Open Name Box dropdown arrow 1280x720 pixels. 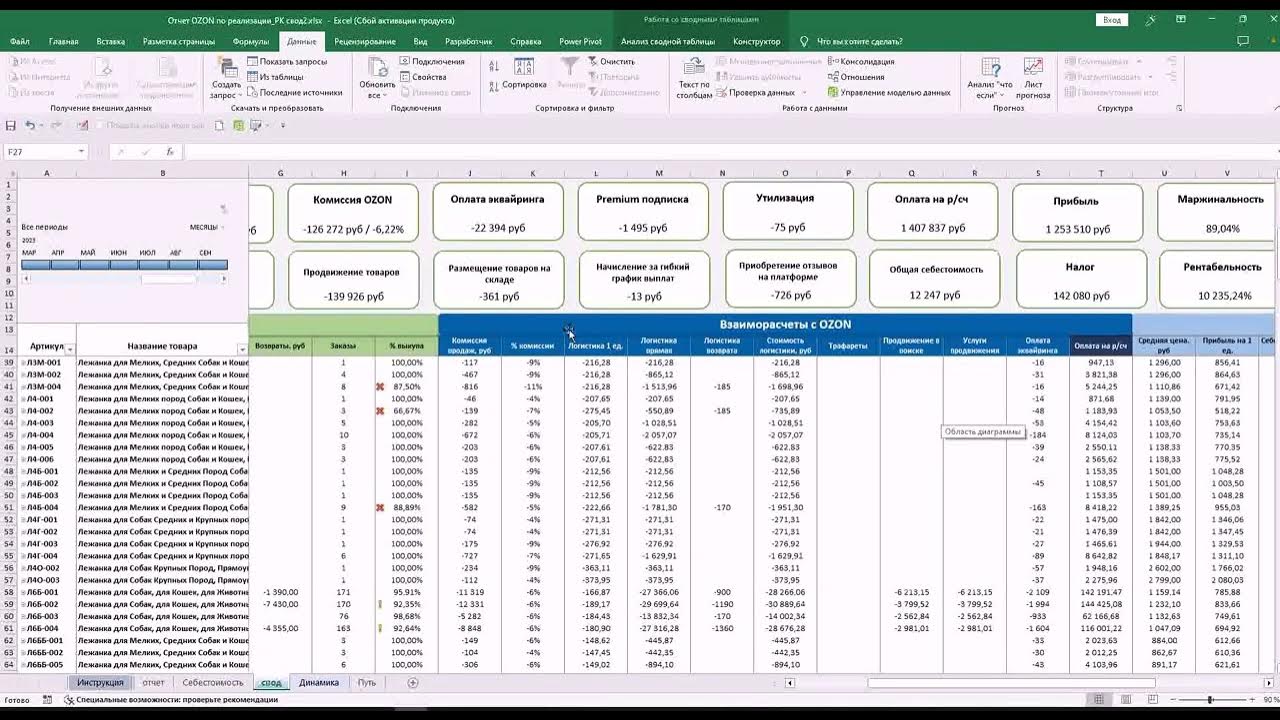point(81,152)
